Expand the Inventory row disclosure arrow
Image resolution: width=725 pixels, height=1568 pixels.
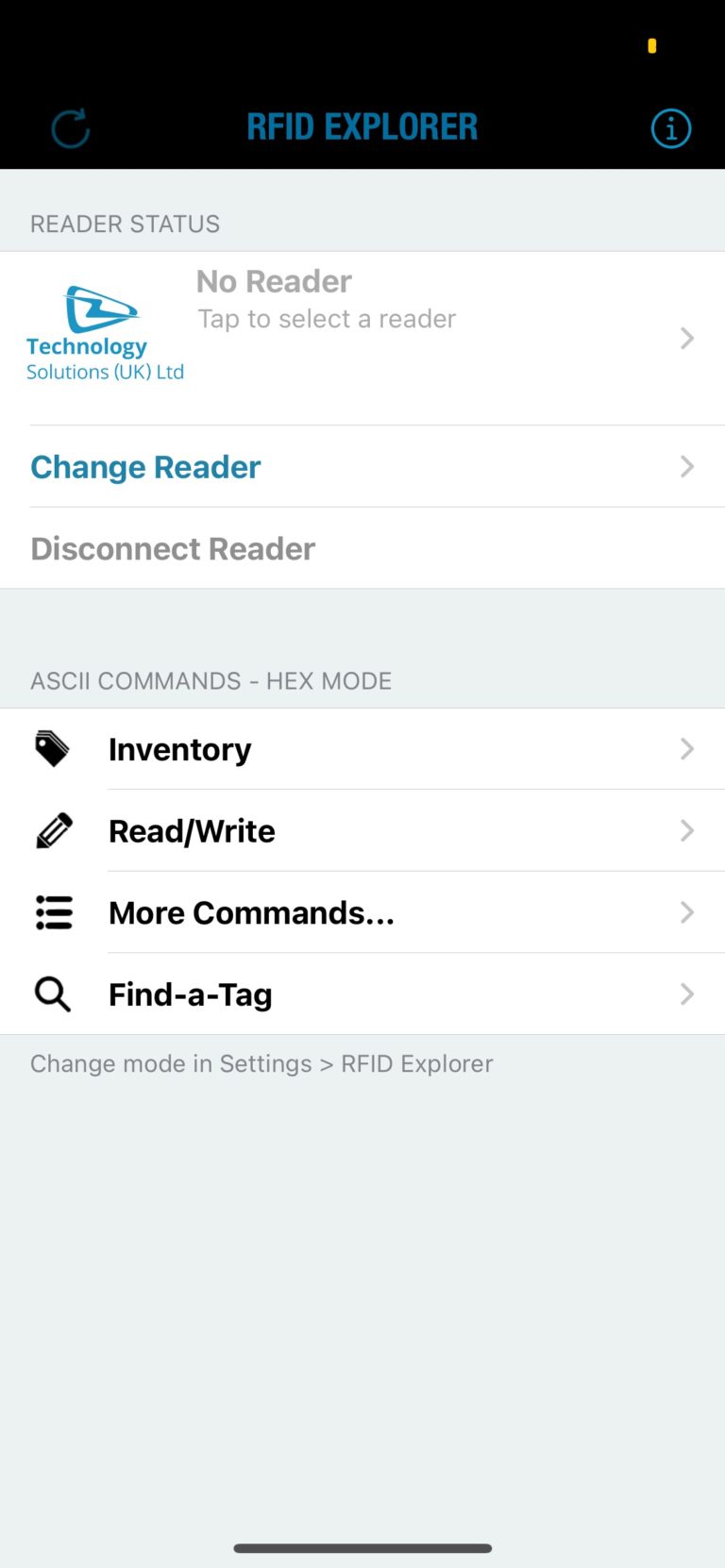pyautogui.click(x=686, y=748)
